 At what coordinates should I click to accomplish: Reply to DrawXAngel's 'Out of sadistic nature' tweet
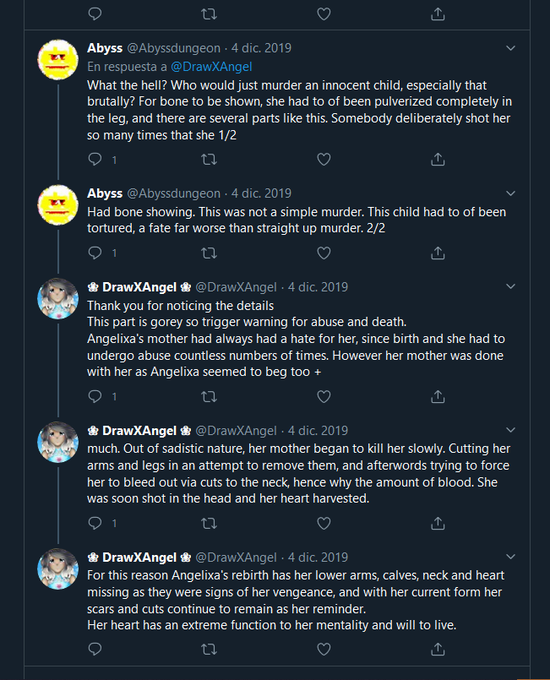coord(95,523)
